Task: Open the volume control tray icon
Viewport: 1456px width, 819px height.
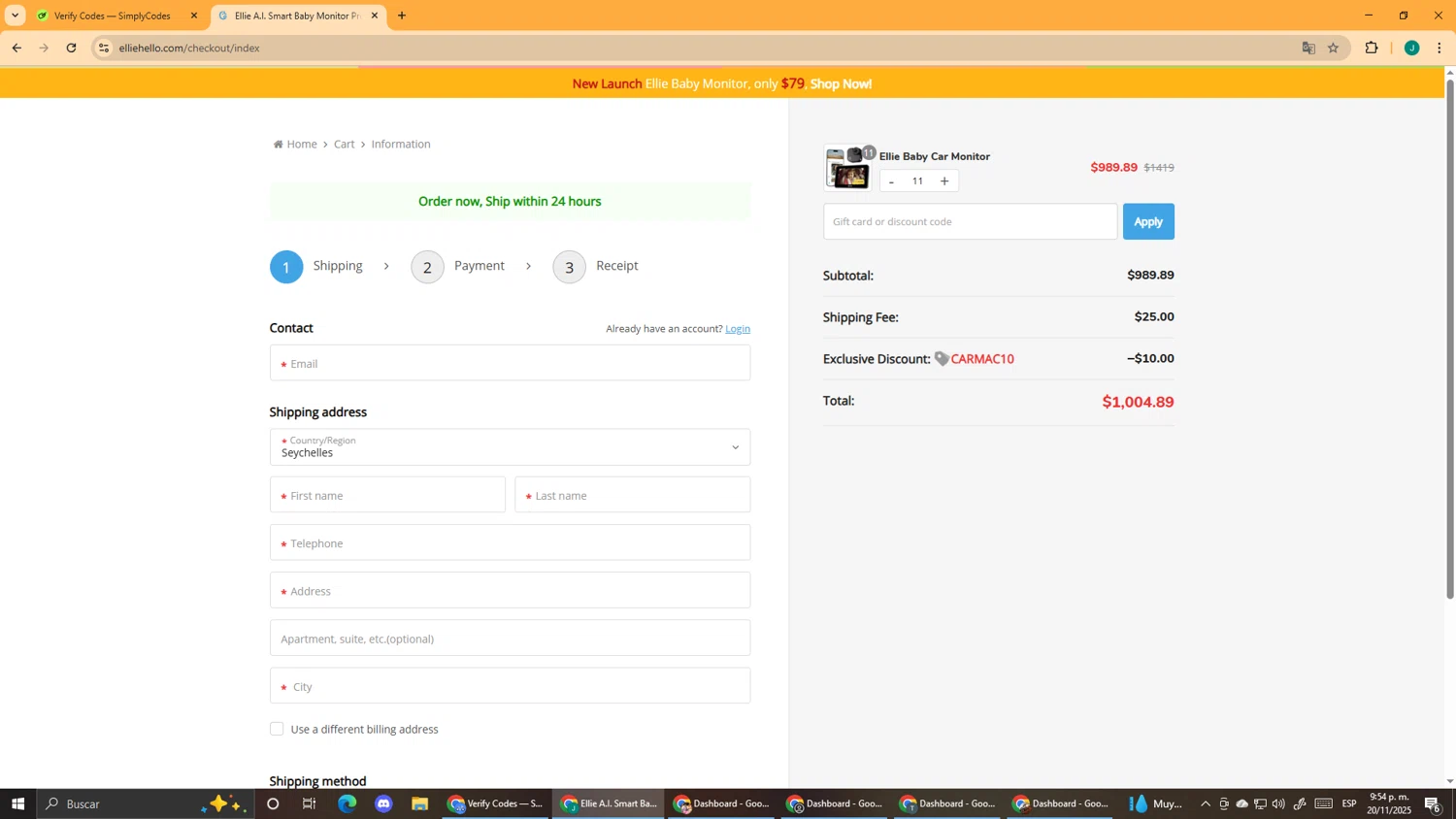Action: 1278,803
